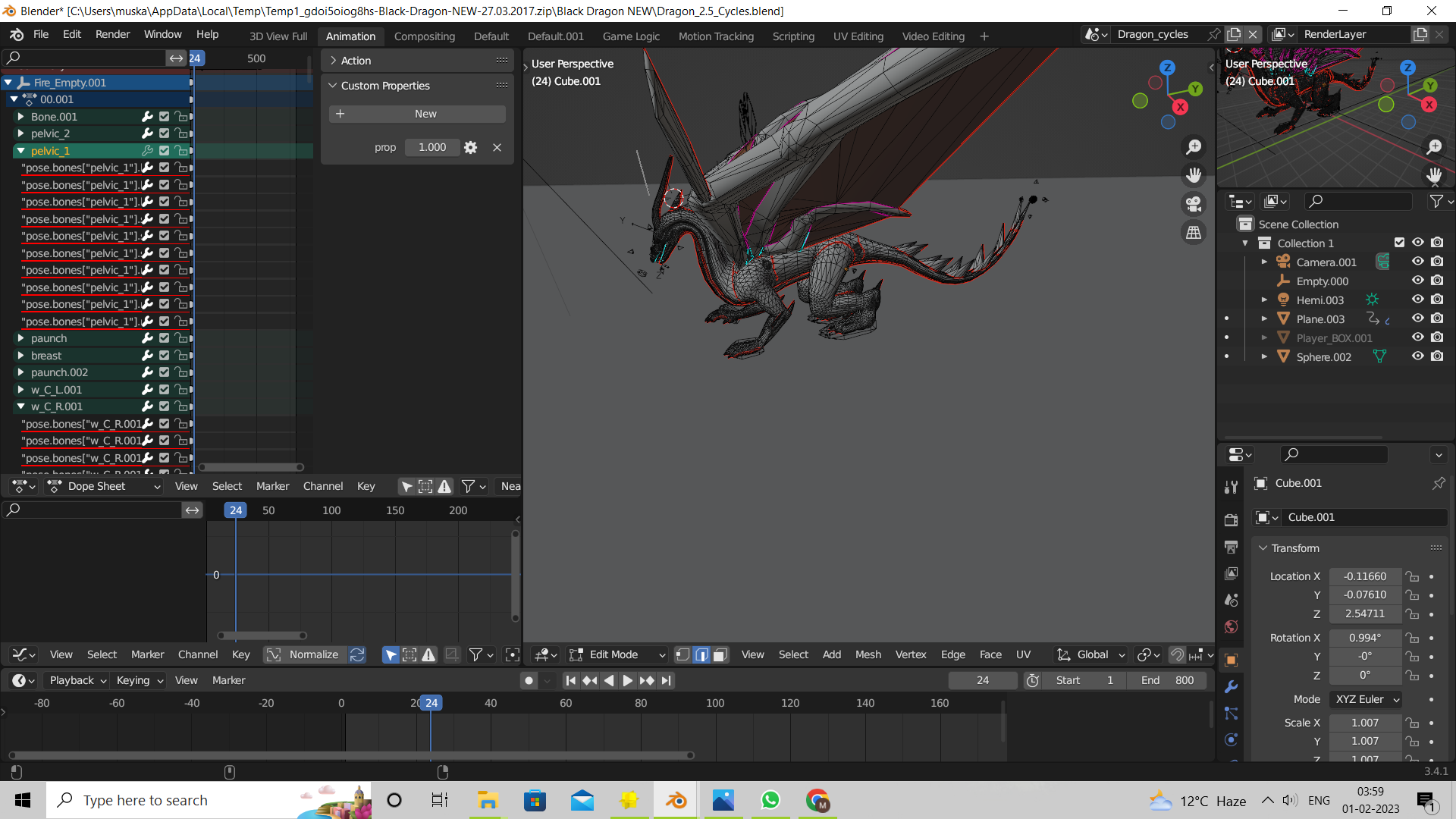This screenshot has height=819, width=1456.
Task: Jump to timeline start frame button
Action: 570,681
